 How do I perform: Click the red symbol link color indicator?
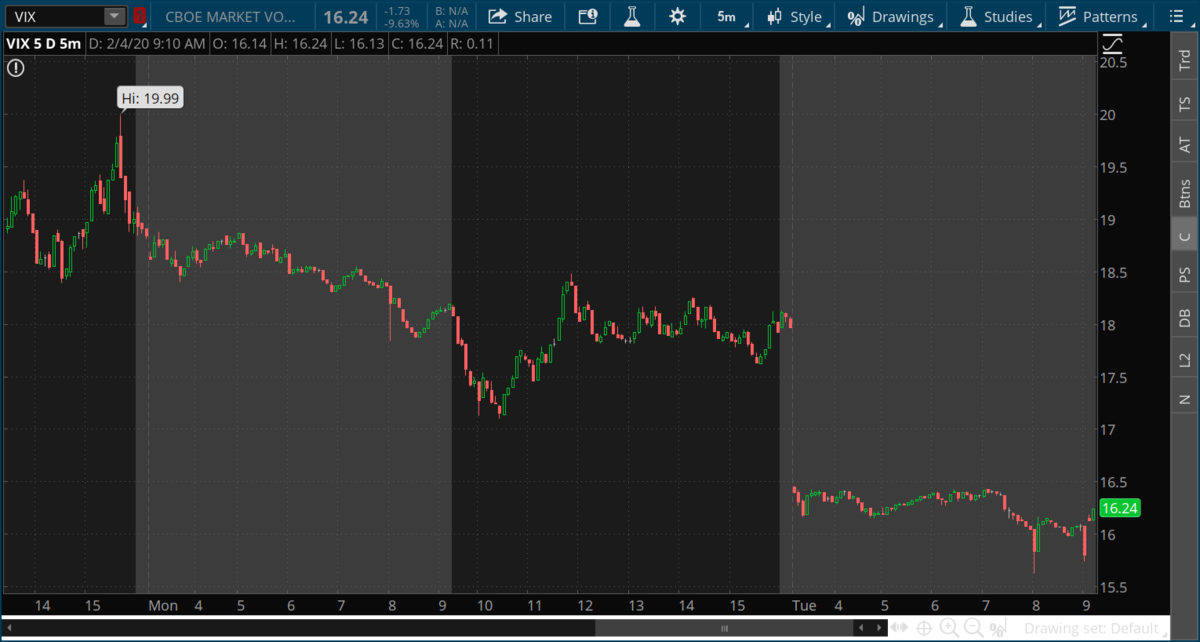click(x=139, y=16)
